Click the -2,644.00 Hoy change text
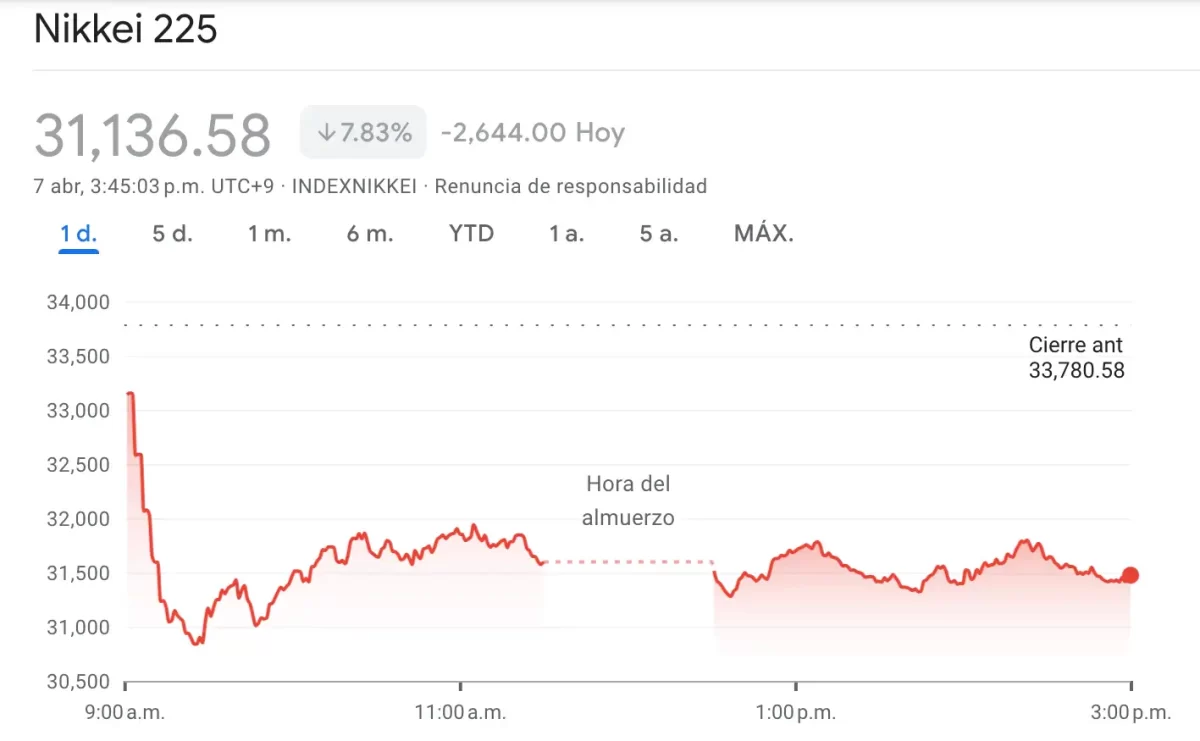The image size is (1200, 741). click(x=533, y=133)
